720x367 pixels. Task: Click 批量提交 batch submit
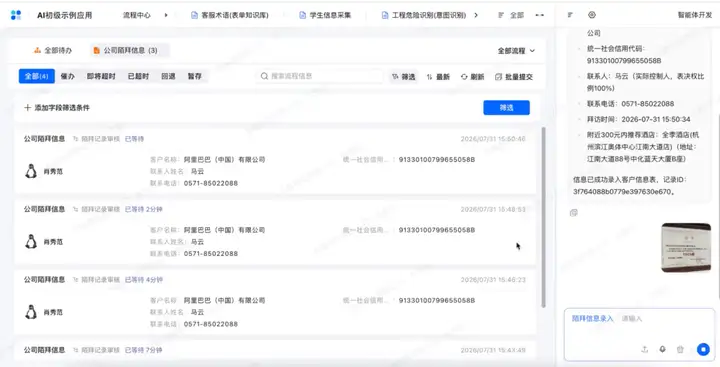[x=514, y=77]
